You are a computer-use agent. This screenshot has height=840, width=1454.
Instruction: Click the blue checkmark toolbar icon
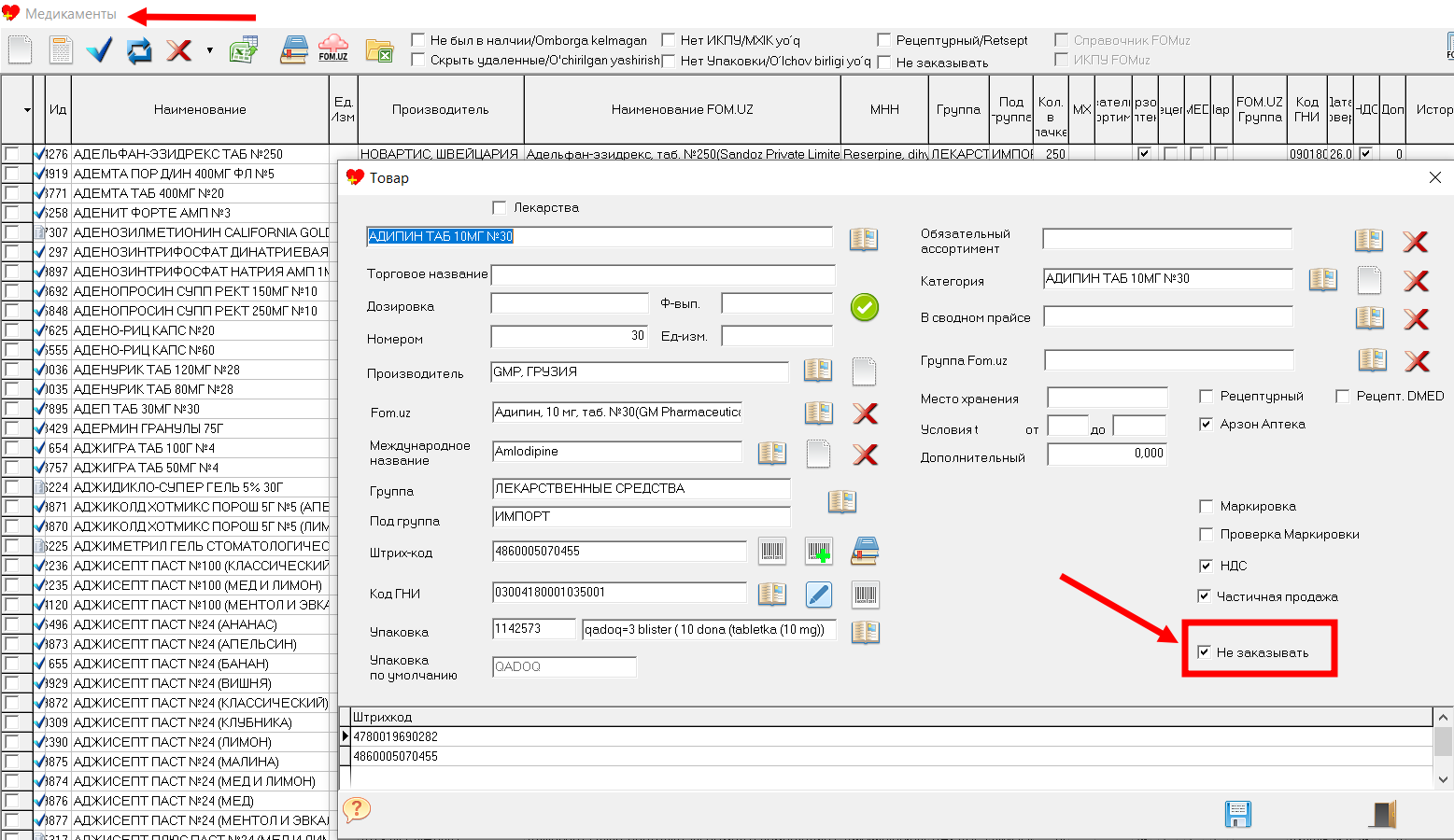[99, 49]
